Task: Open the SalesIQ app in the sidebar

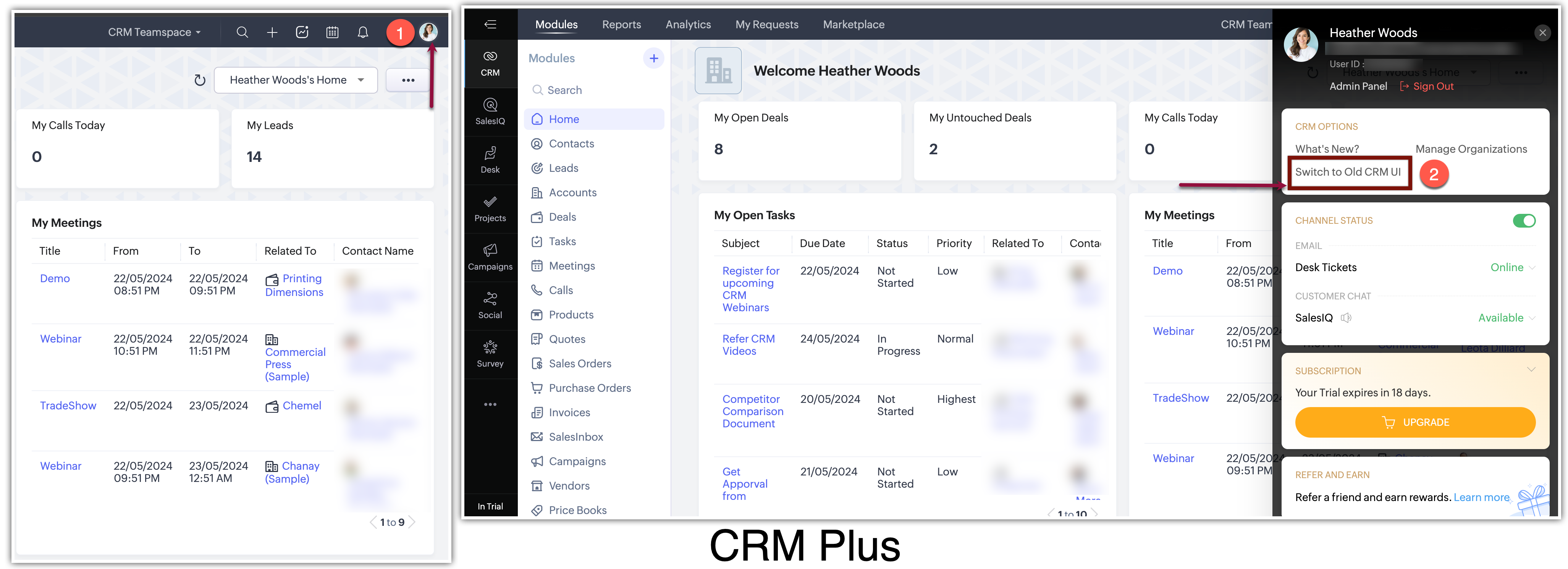Action: [490, 112]
